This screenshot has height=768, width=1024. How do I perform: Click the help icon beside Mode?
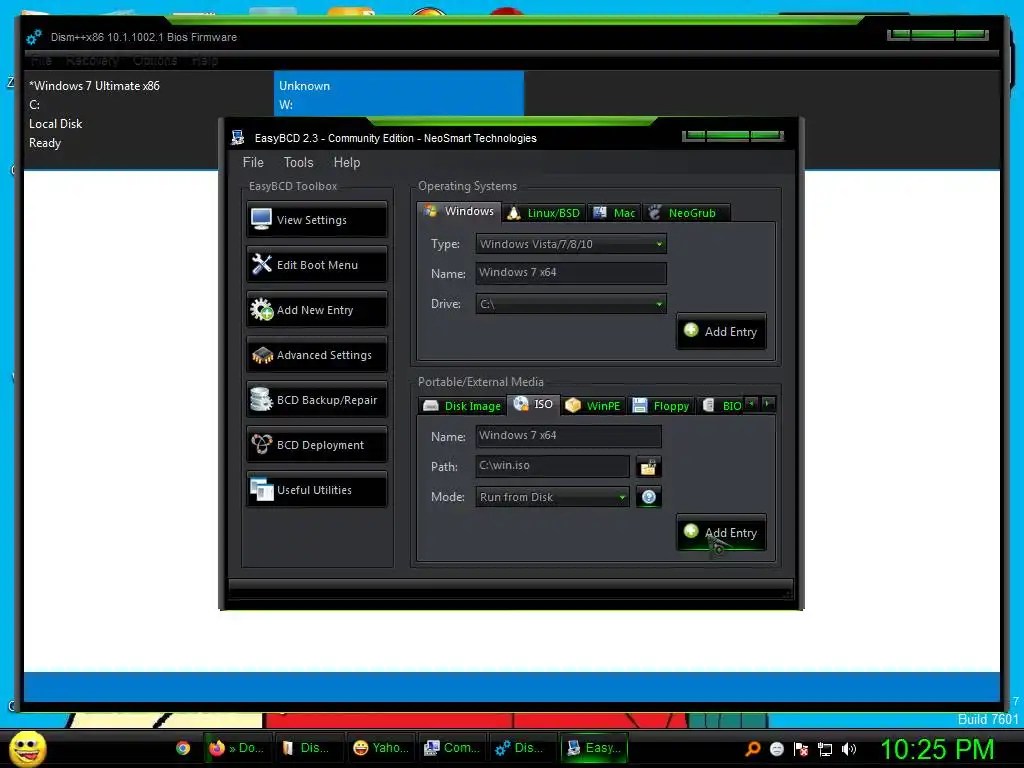(648, 497)
